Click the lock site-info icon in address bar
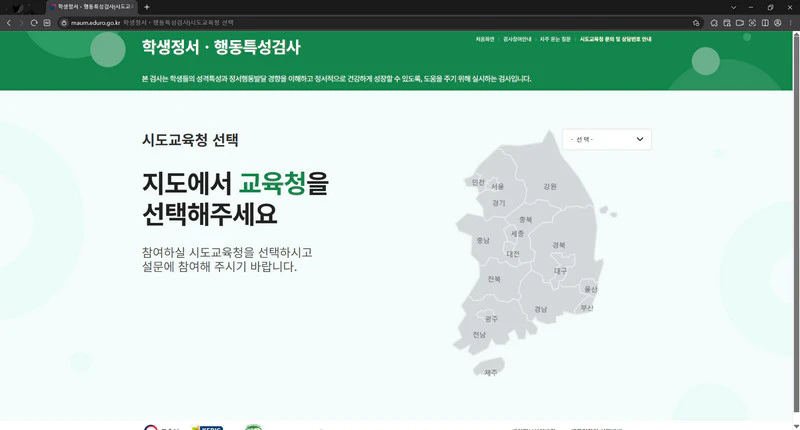800x430 pixels. point(64,22)
